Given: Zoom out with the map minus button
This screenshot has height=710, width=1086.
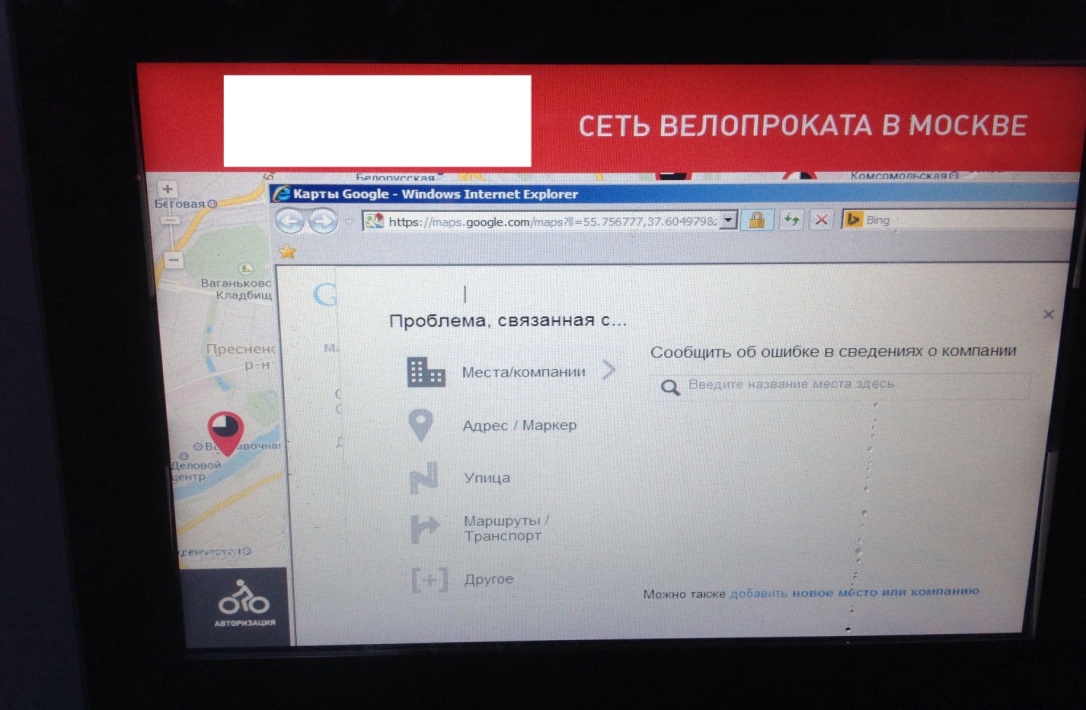Looking at the screenshot, I should 174,260.
